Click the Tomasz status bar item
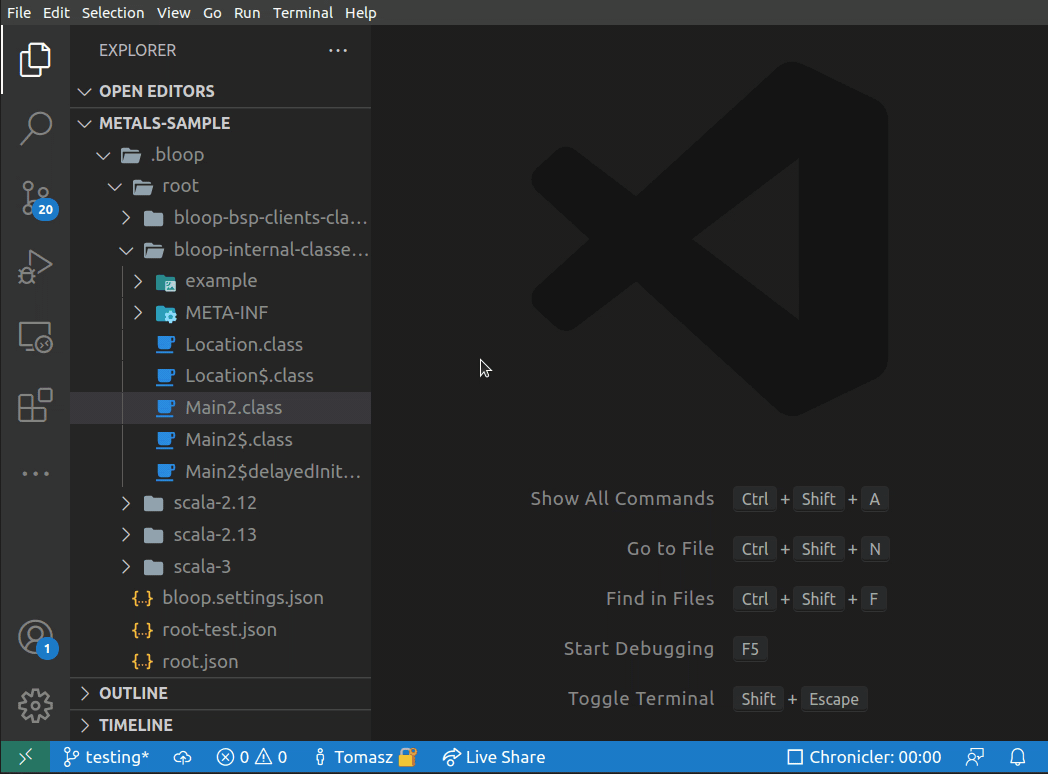 point(365,757)
